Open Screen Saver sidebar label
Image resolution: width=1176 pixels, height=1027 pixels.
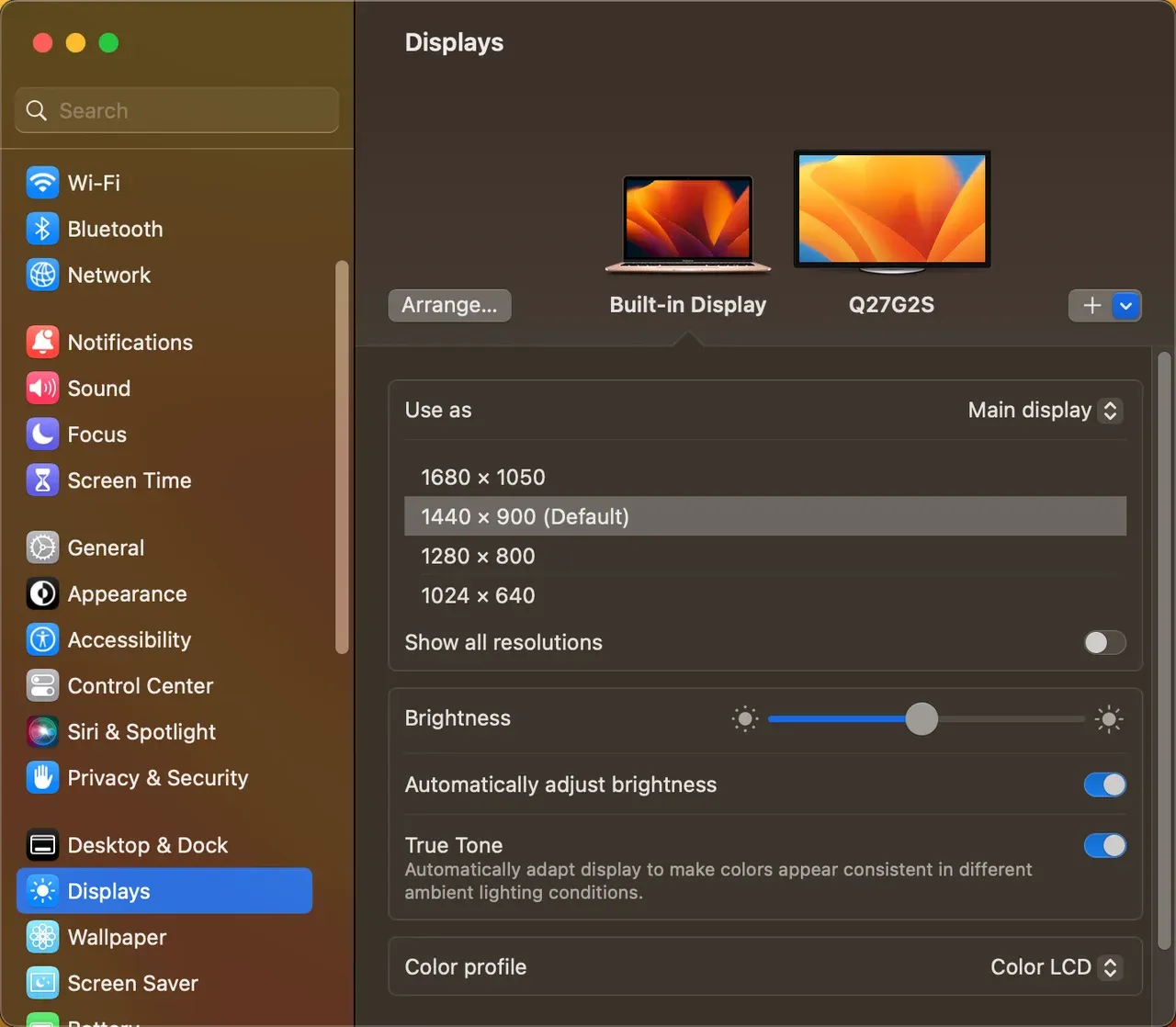133,983
